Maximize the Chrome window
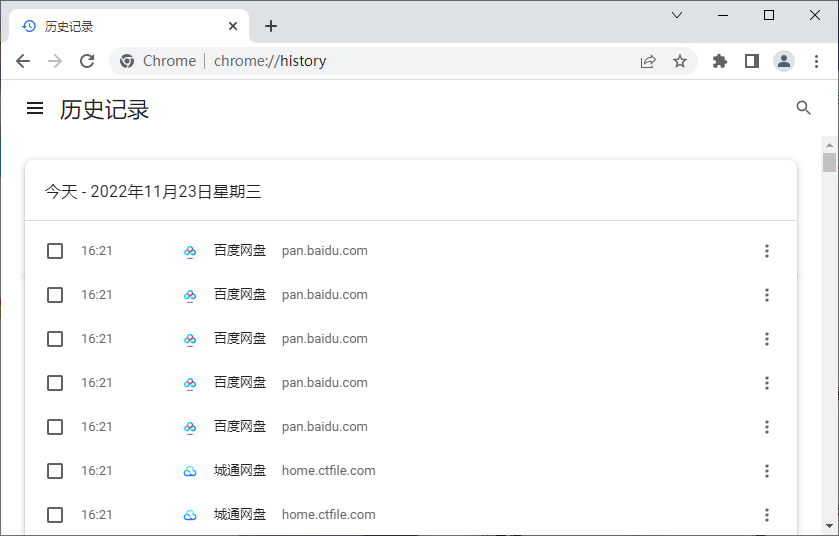This screenshot has width=839, height=536. pos(769,15)
